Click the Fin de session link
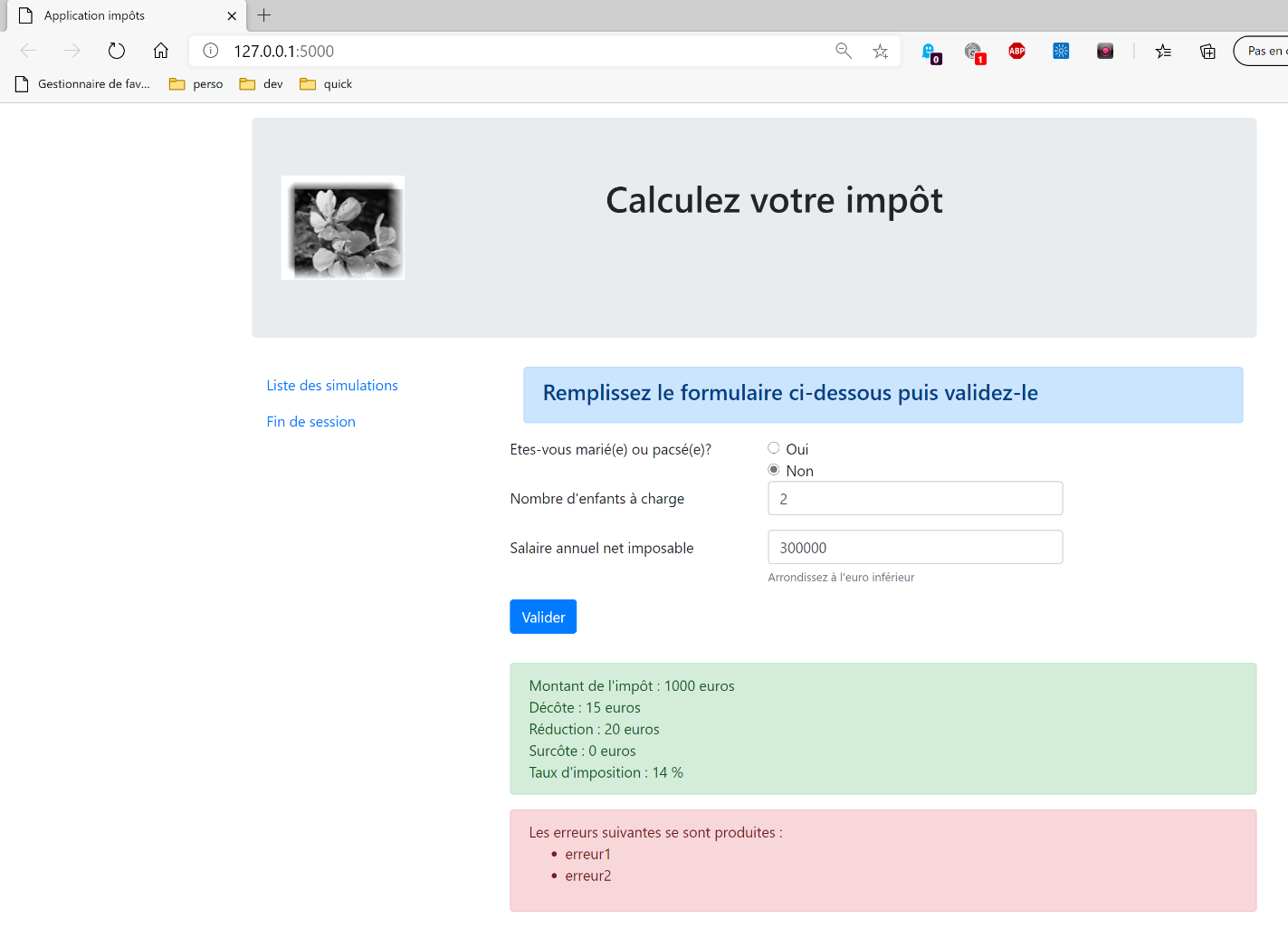The height and width of the screenshot is (929, 1288). tap(310, 422)
